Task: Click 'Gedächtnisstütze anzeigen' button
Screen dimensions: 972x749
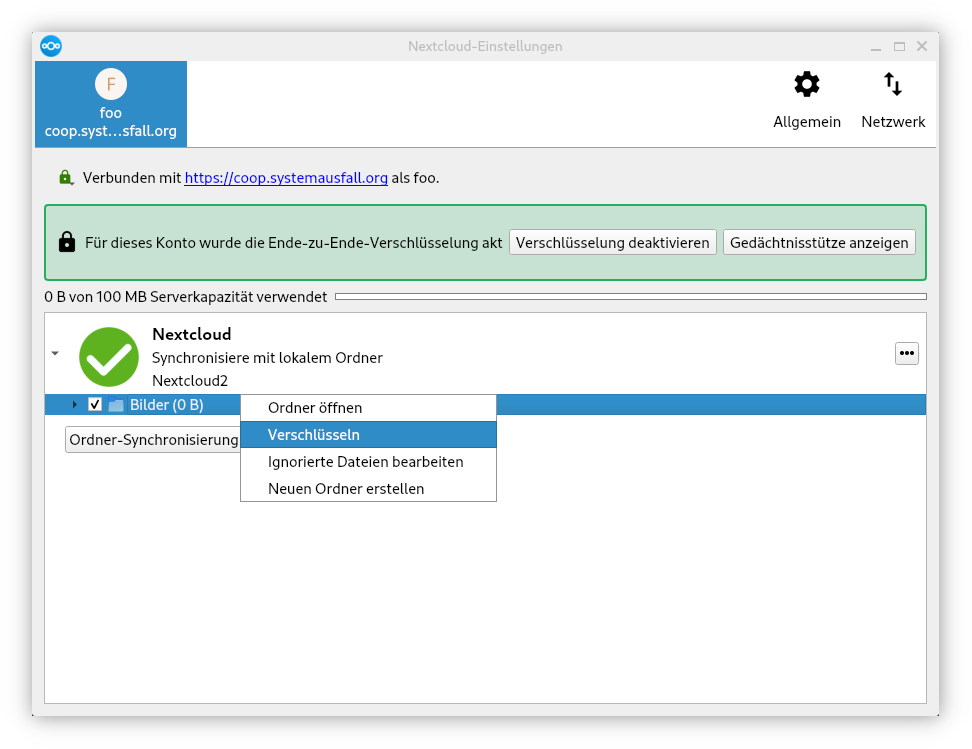Action: point(819,242)
